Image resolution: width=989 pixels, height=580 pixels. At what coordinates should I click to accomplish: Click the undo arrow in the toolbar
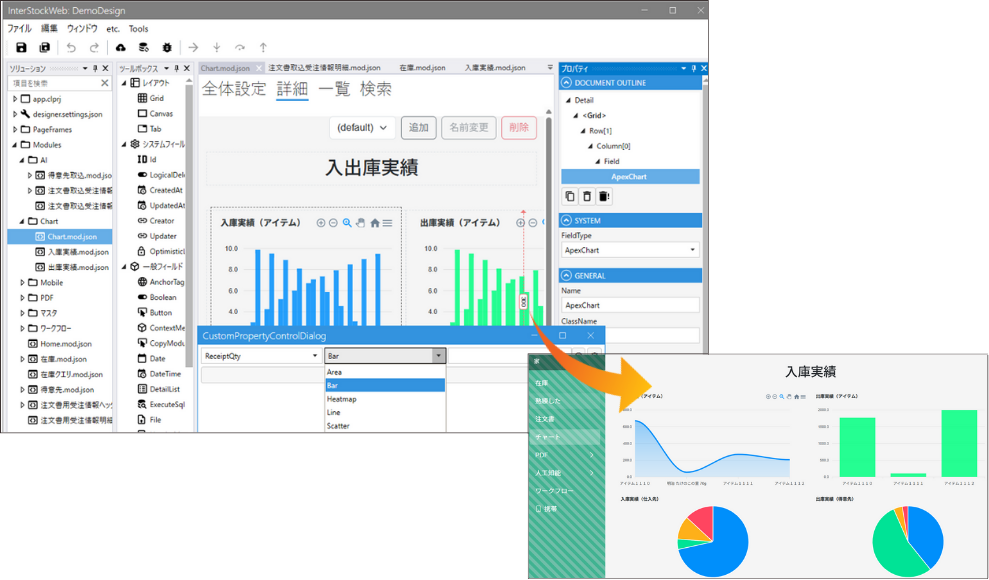click(x=71, y=47)
